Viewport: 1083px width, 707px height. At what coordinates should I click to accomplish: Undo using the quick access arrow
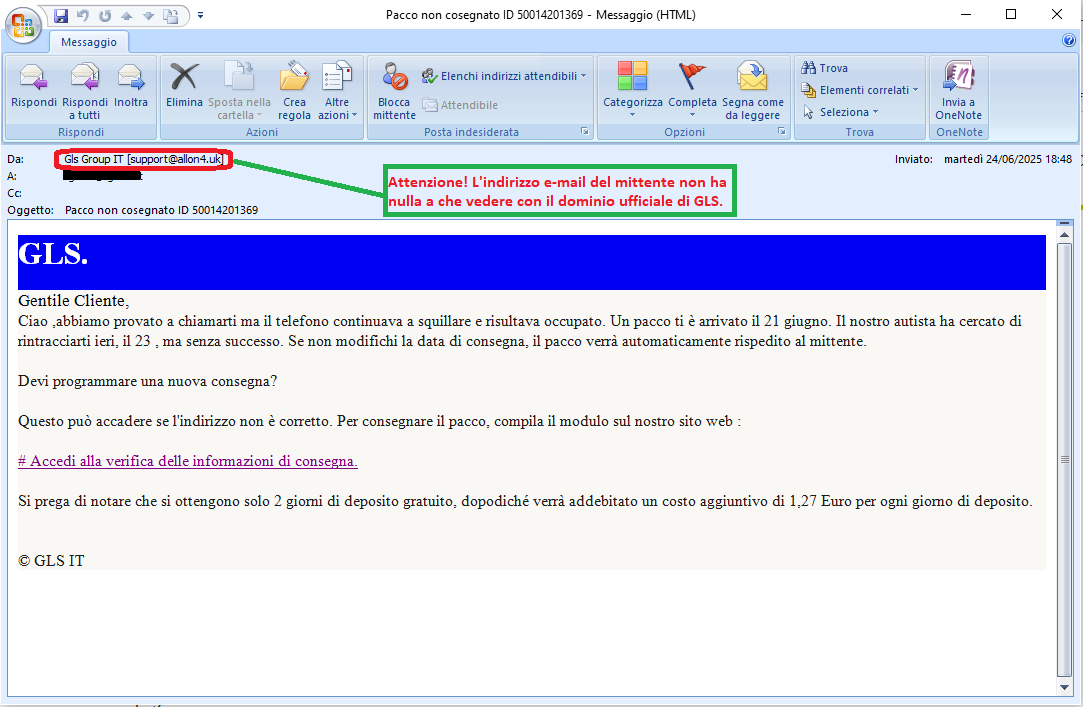[x=83, y=15]
